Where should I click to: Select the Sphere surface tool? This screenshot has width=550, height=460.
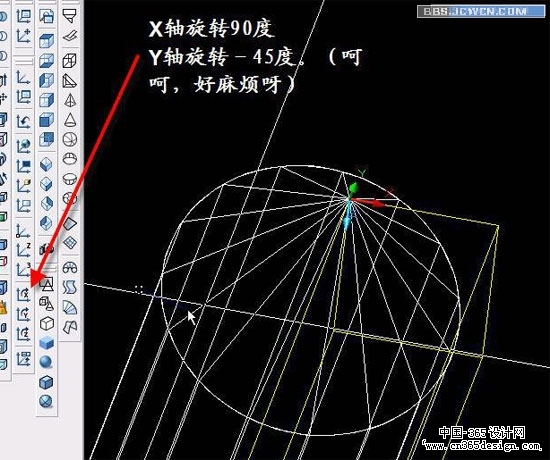(x=70, y=139)
